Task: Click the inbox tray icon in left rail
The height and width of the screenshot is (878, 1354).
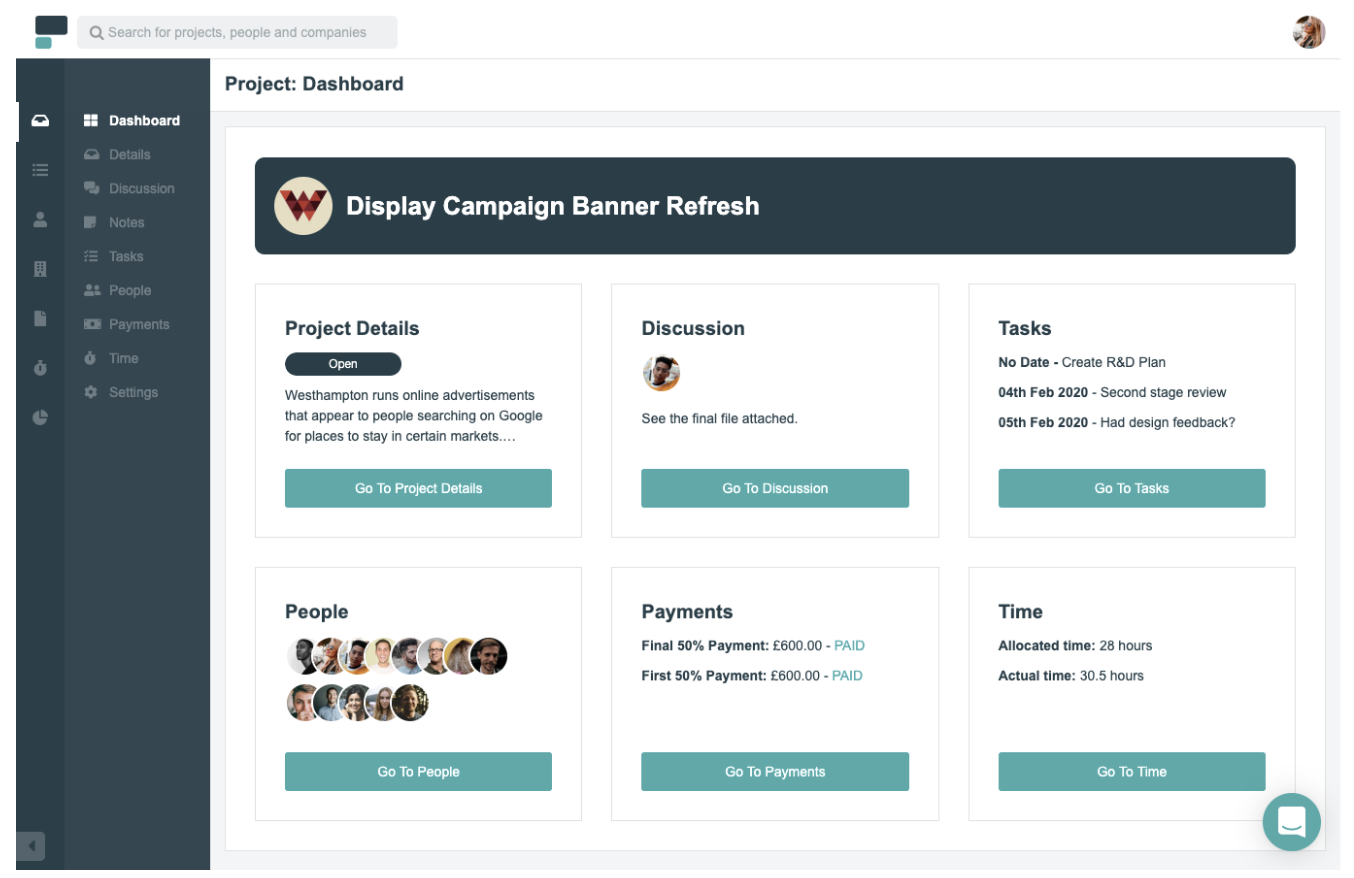Action: pyautogui.click(x=40, y=121)
